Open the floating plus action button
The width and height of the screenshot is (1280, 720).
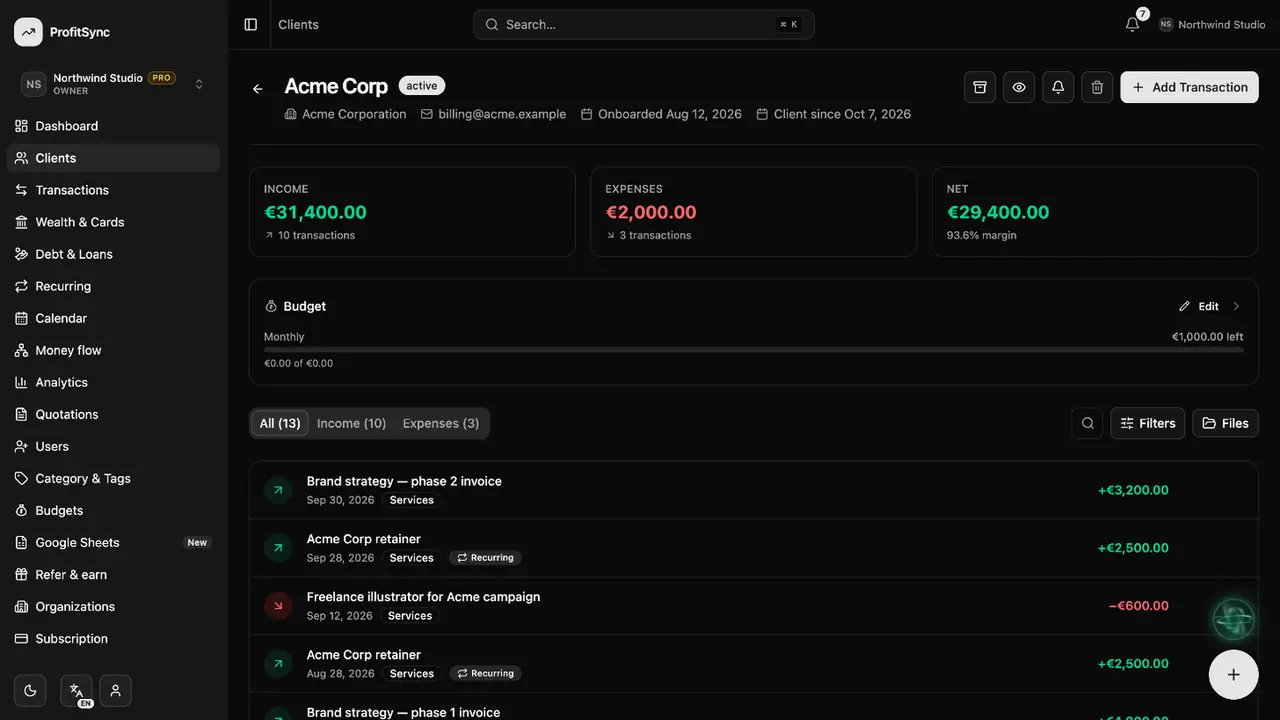1234,674
